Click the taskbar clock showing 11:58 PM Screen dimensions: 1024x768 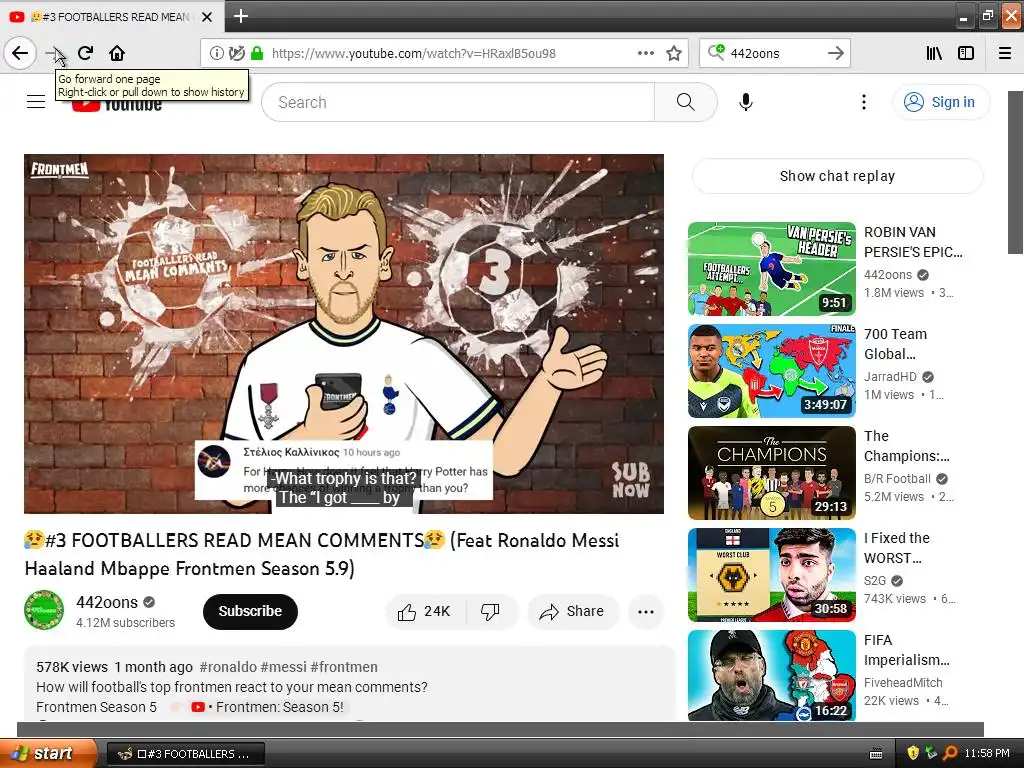[x=987, y=754]
